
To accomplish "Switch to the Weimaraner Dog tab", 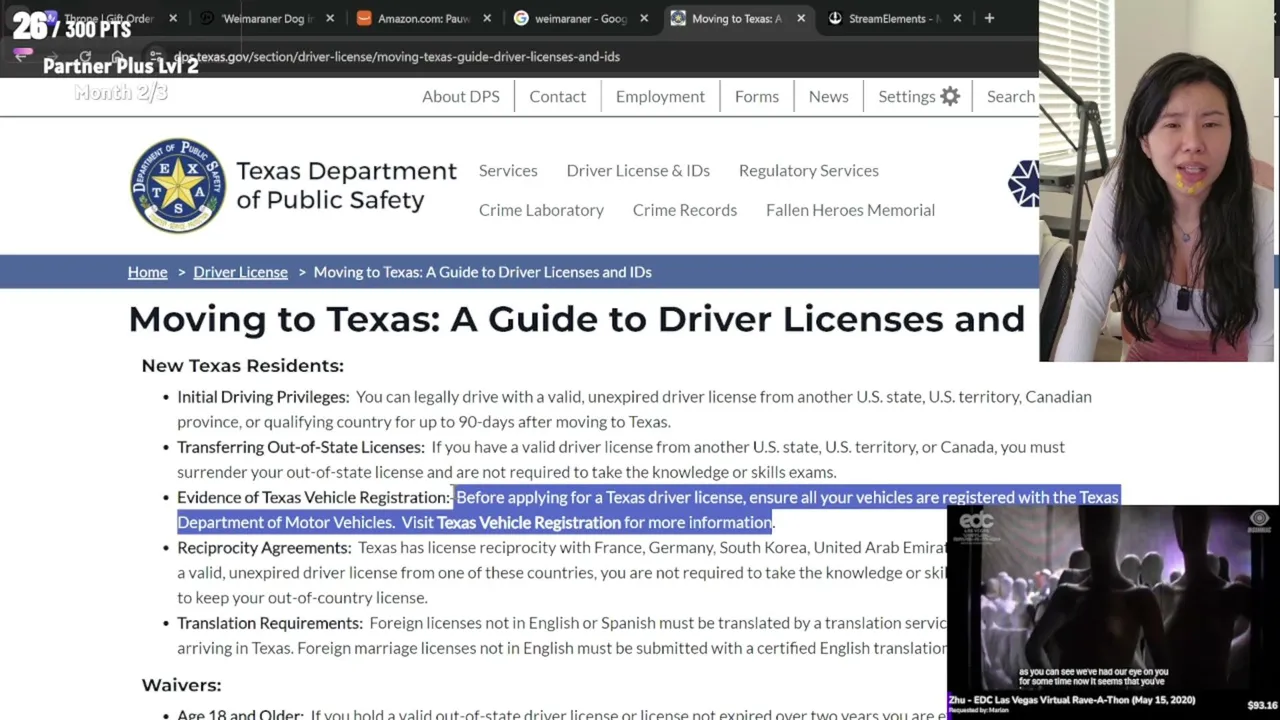I will point(267,18).
